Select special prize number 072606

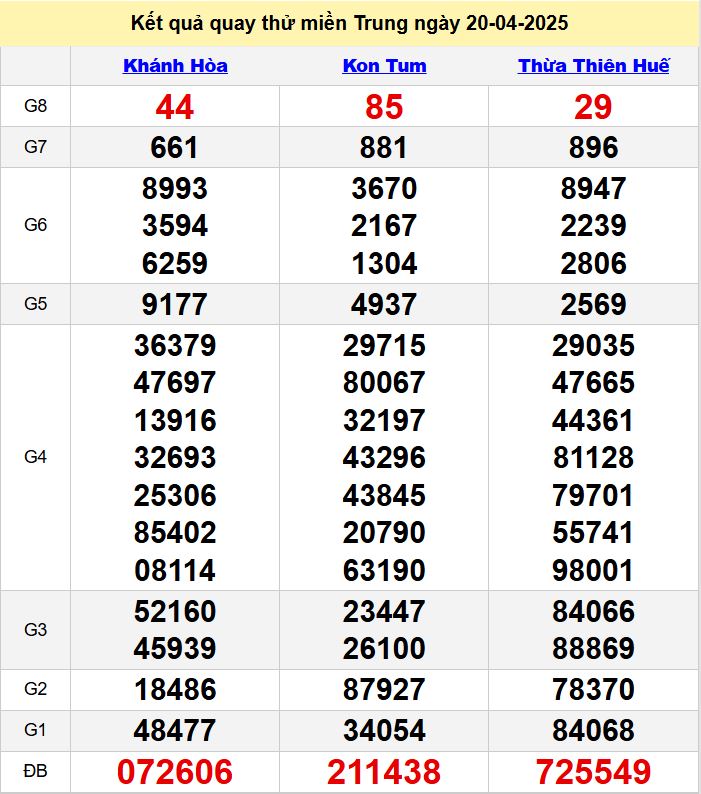pos(175,772)
